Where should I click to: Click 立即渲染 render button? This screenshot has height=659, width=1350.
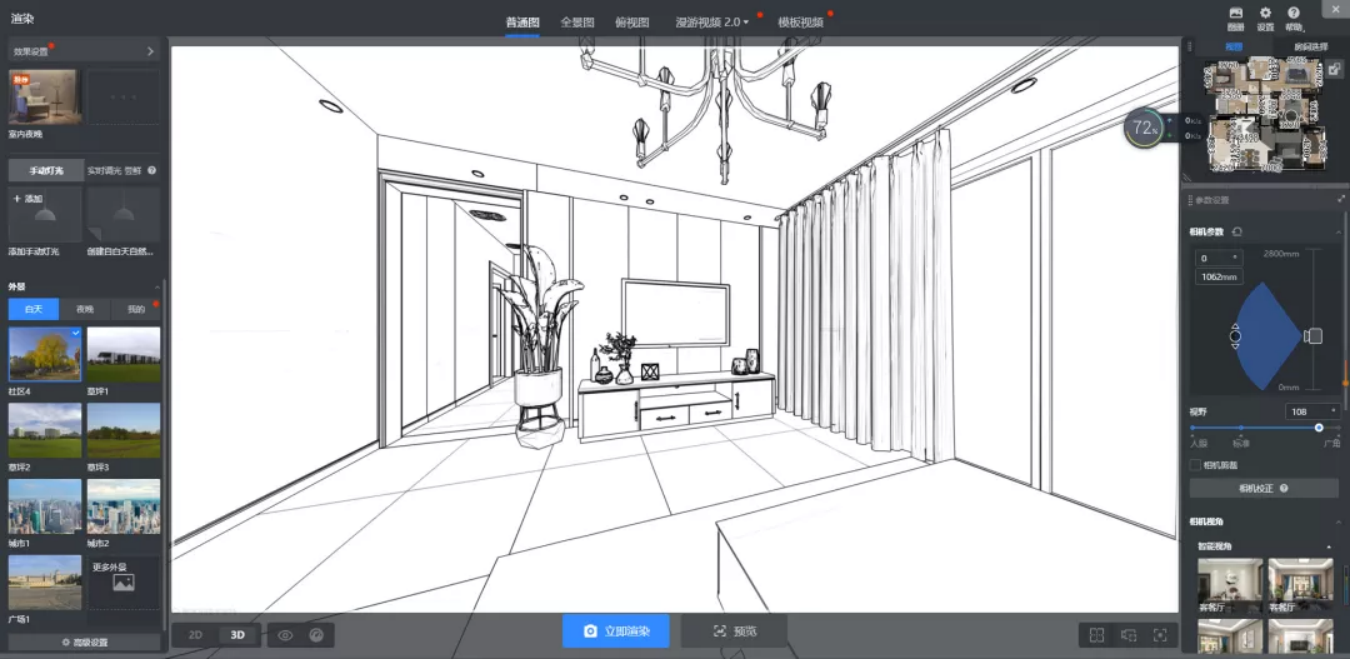tap(616, 631)
